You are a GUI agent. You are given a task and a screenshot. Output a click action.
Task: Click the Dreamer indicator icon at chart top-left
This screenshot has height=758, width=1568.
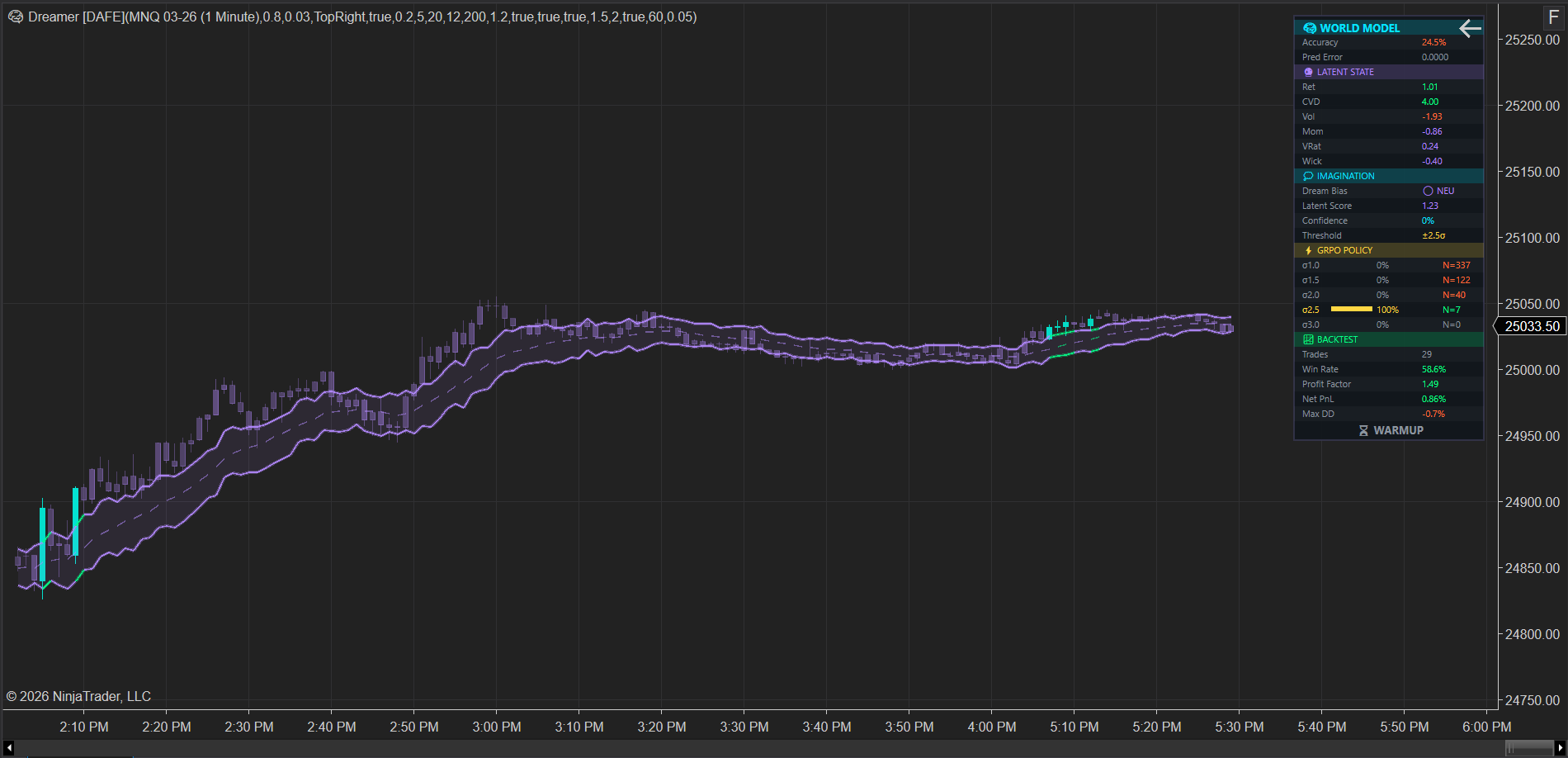pyautogui.click(x=16, y=17)
